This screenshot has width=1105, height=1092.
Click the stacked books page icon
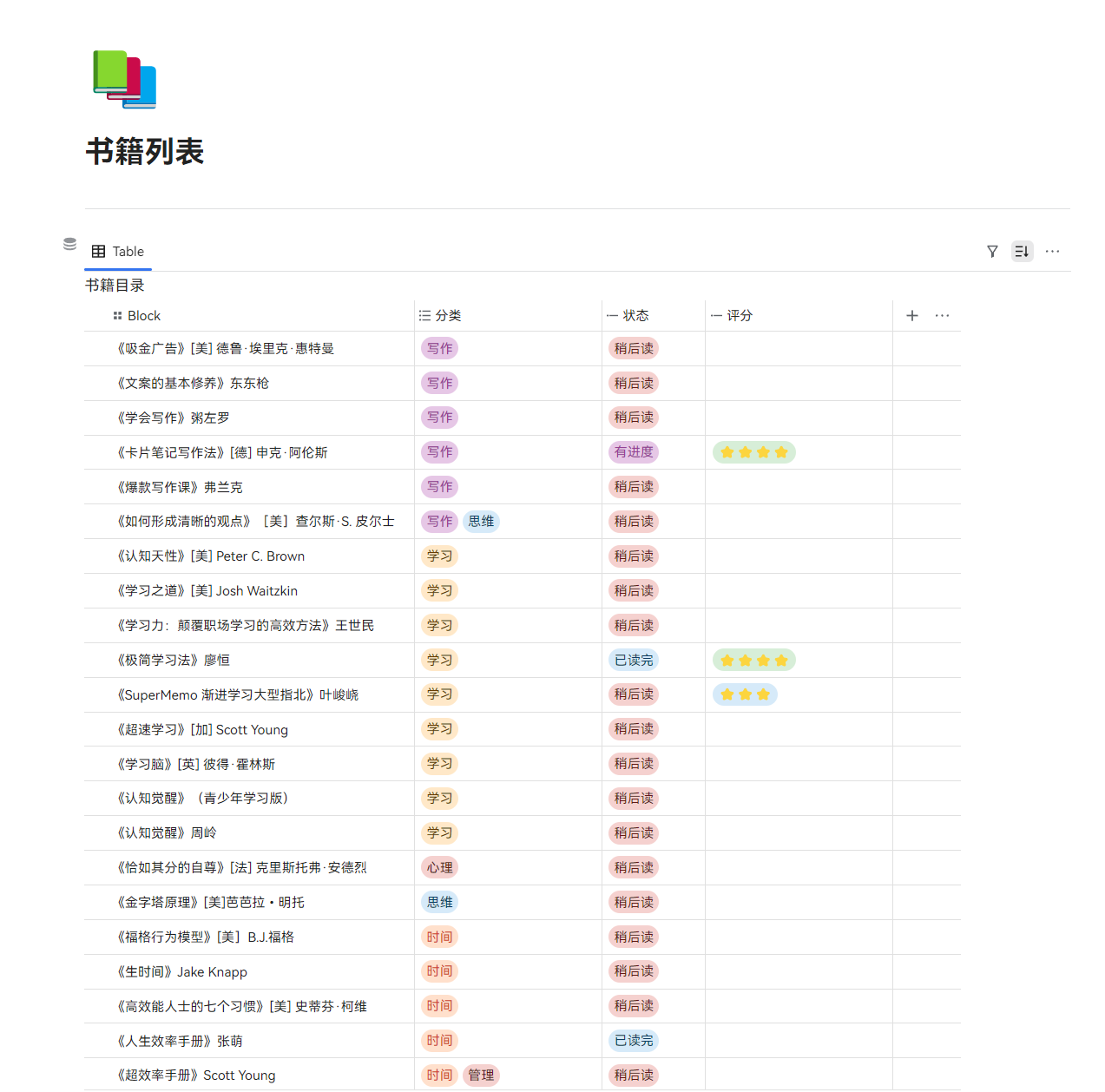coord(124,79)
